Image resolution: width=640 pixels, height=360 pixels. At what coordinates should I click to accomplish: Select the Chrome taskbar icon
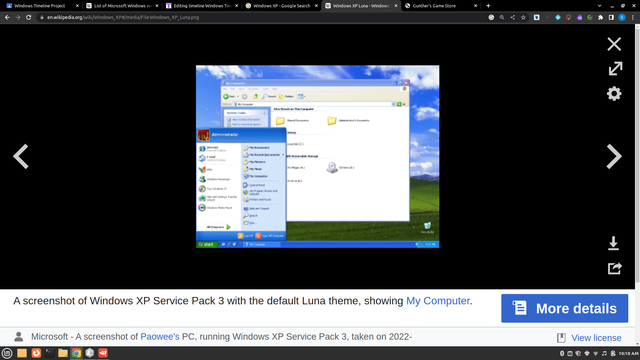(76, 353)
